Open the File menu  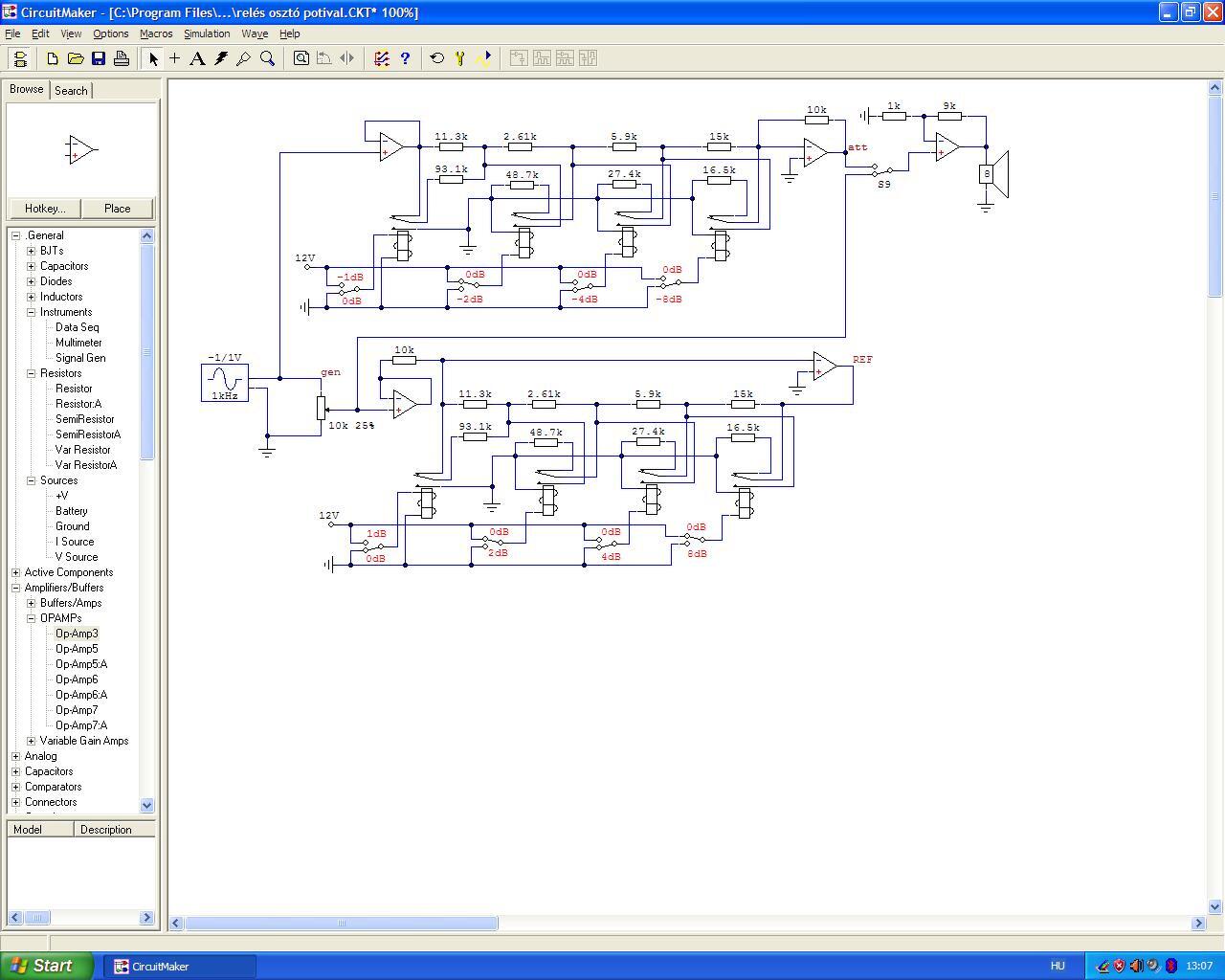coord(12,33)
